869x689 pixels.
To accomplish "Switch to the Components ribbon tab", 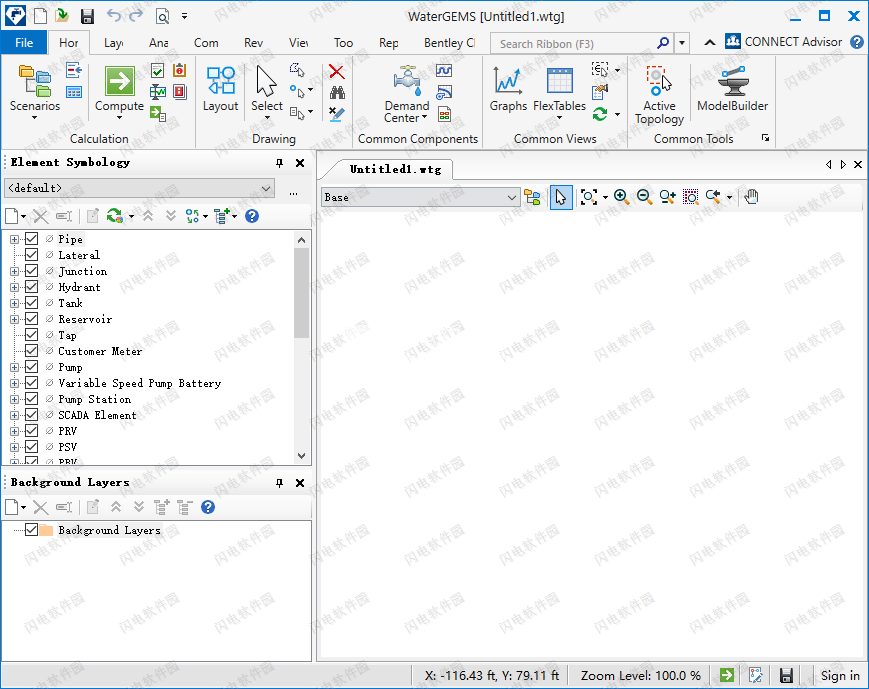I will point(206,43).
